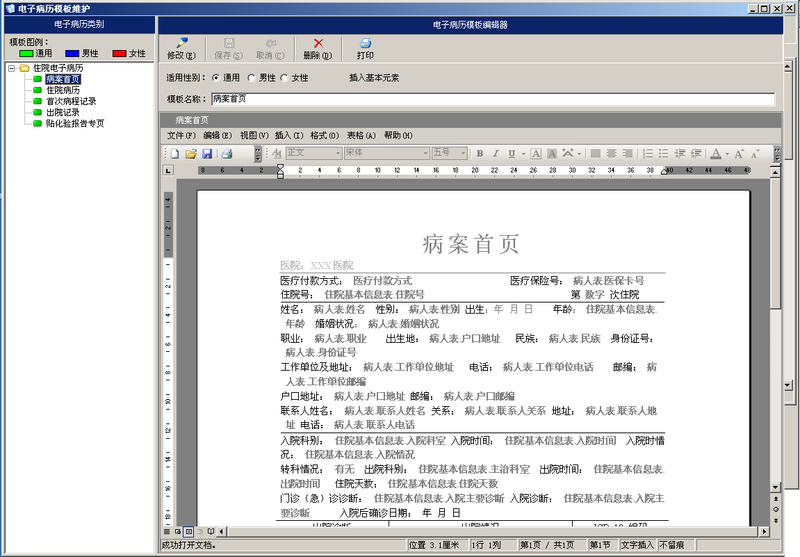Click the open folder icon in editor toolbar
Viewport: 800px width, 557px height.
(191, 153)
